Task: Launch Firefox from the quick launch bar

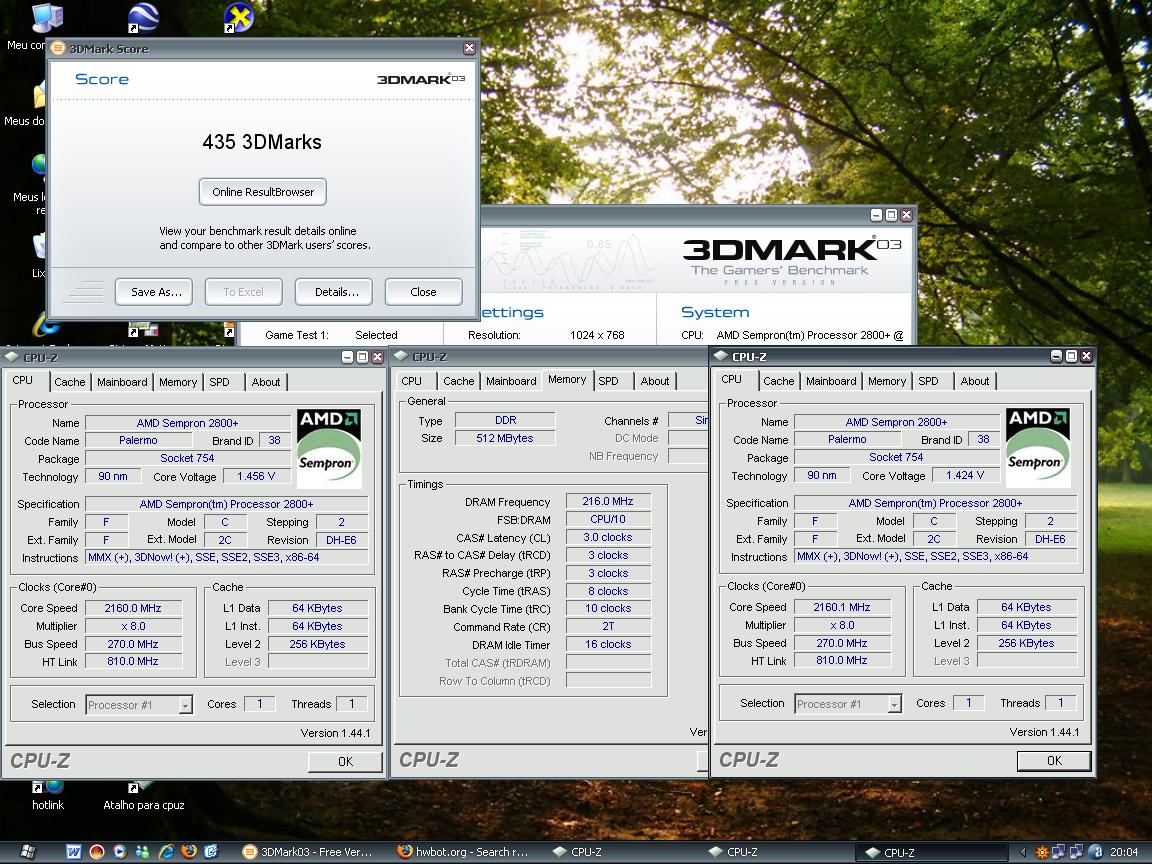Action: [x=189, y=852]
